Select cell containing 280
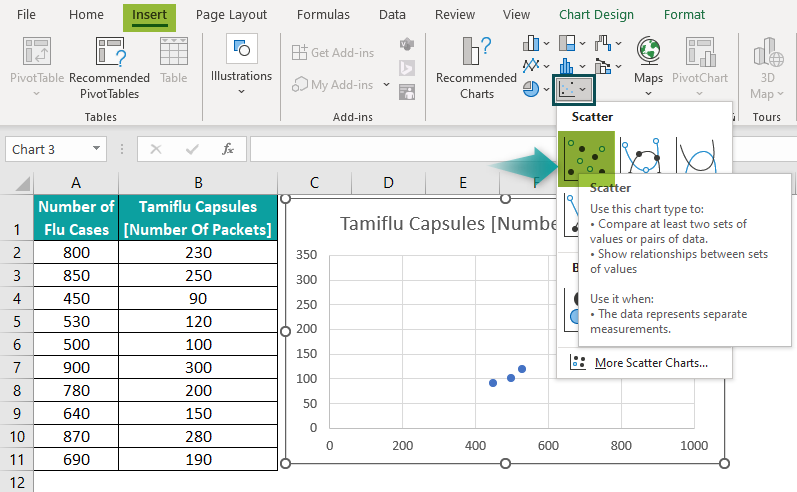Image resolution: width=797 pixels, height=492 pixels. click(198, 437)
